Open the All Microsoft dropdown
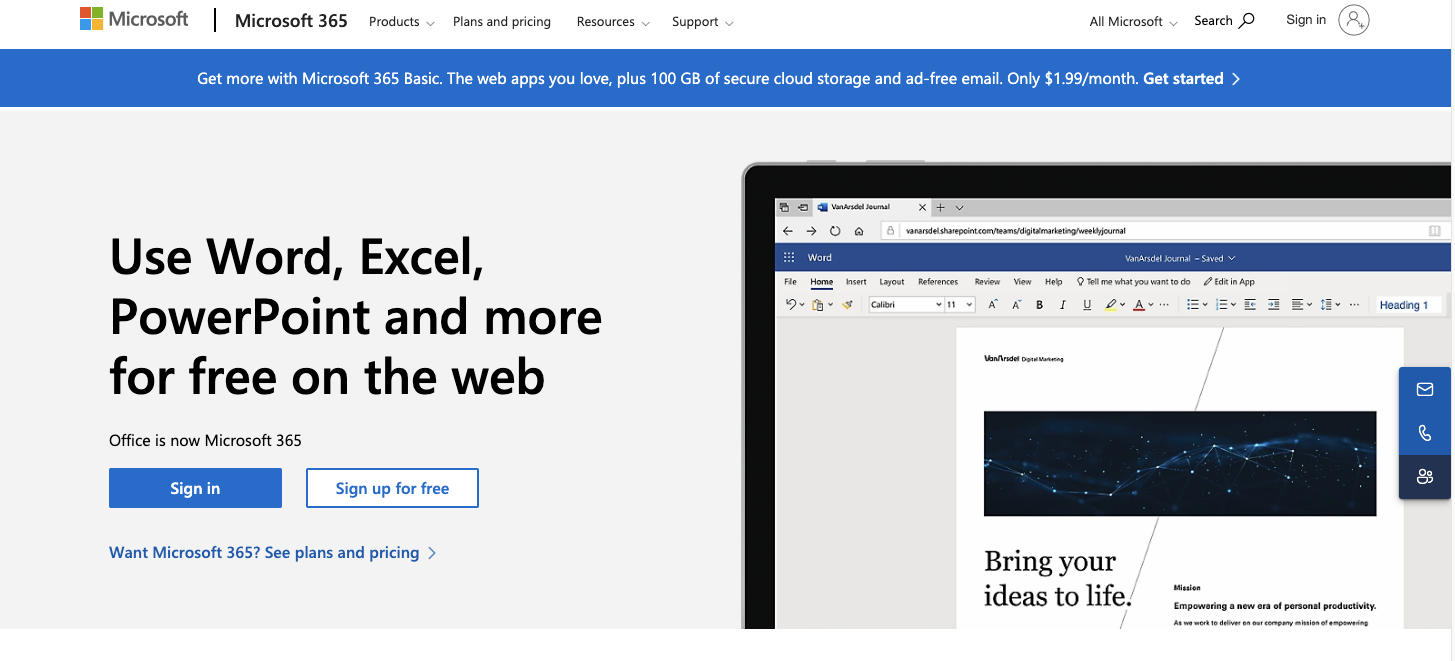 pyautogui.click(x=1133, y=21)
